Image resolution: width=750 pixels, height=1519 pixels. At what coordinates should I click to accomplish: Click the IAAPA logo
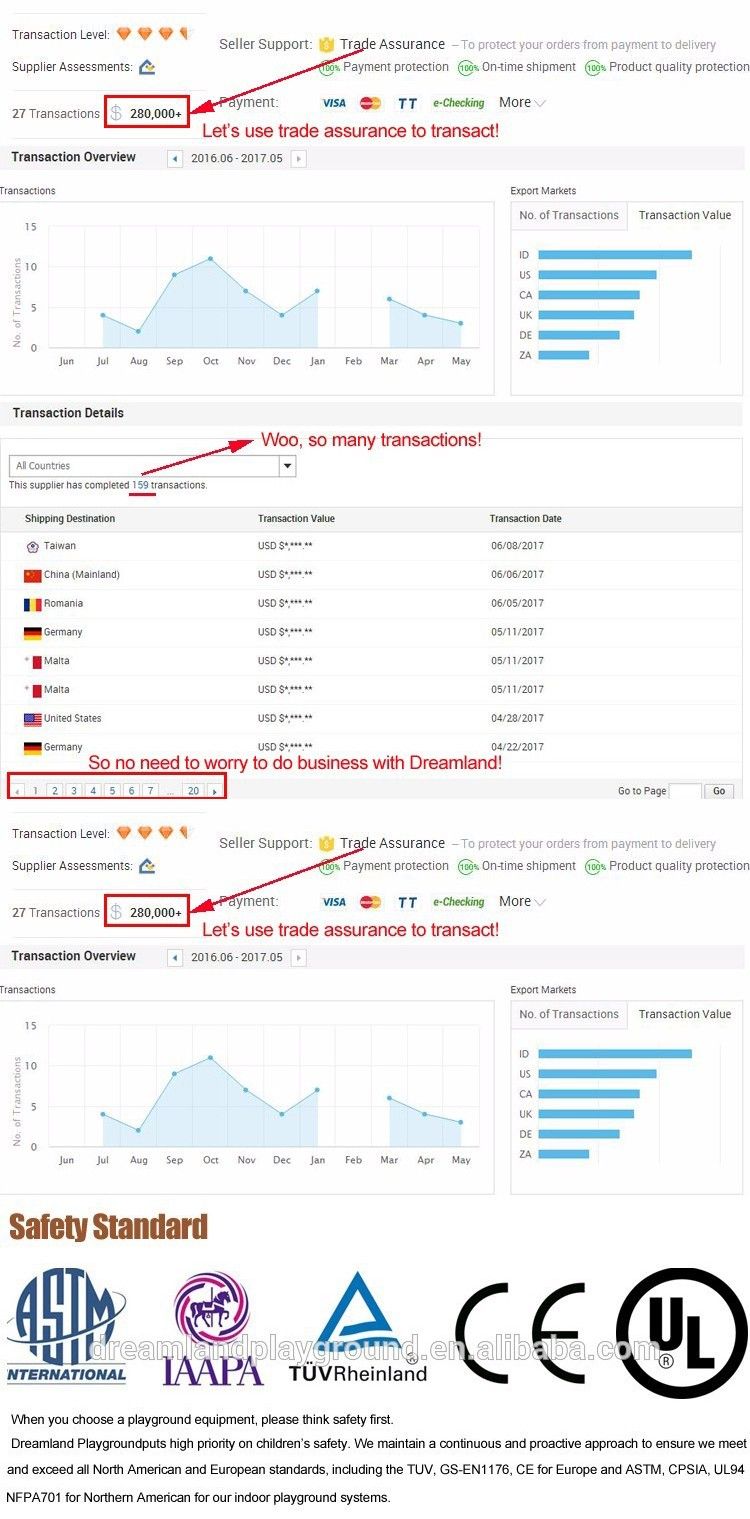pos(212,1328)
